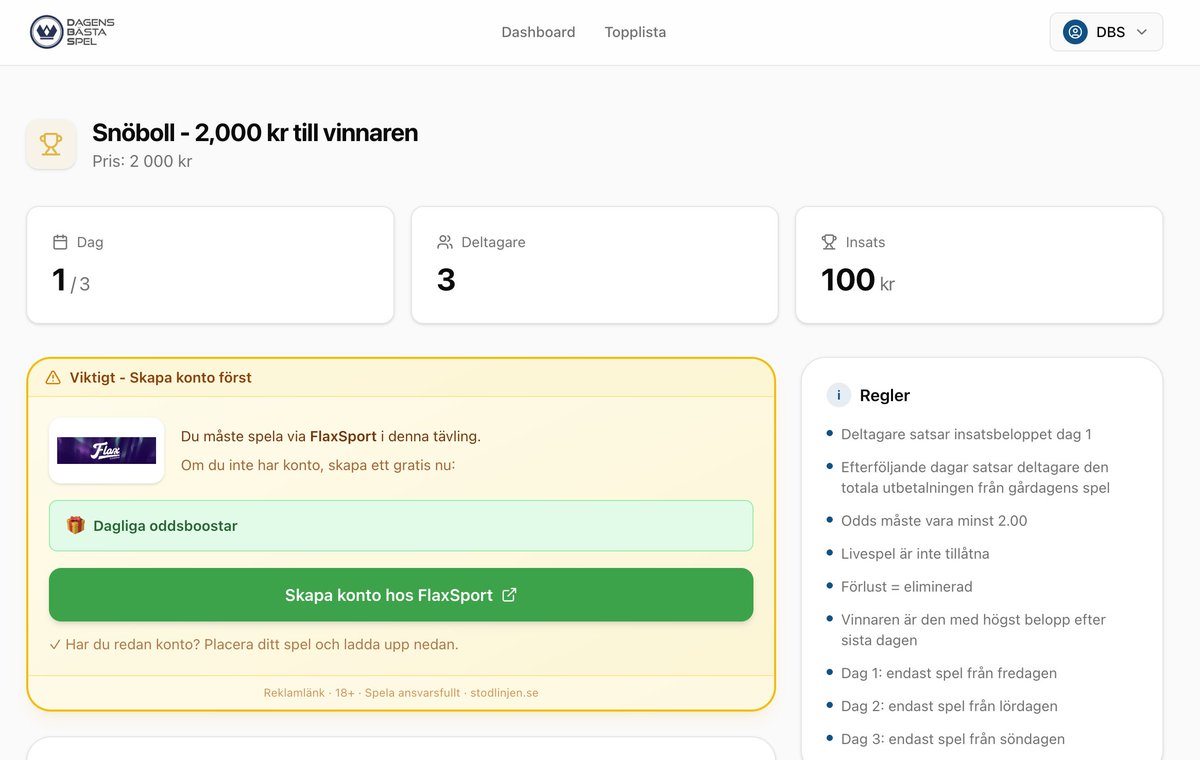Click the DBS user avatar icon

coord(1075,32)
